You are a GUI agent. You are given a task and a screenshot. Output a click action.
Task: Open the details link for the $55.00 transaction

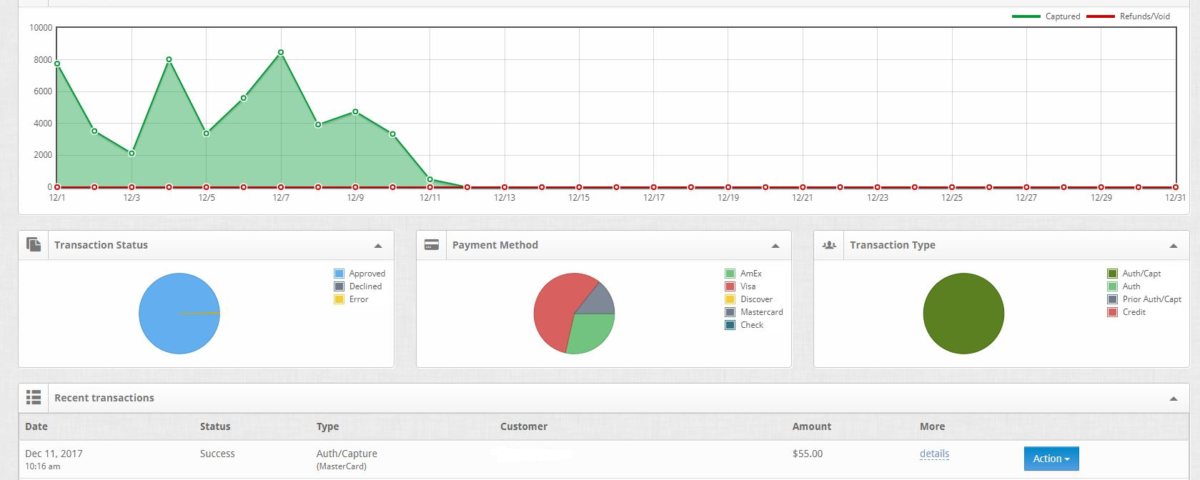(934, 454)
